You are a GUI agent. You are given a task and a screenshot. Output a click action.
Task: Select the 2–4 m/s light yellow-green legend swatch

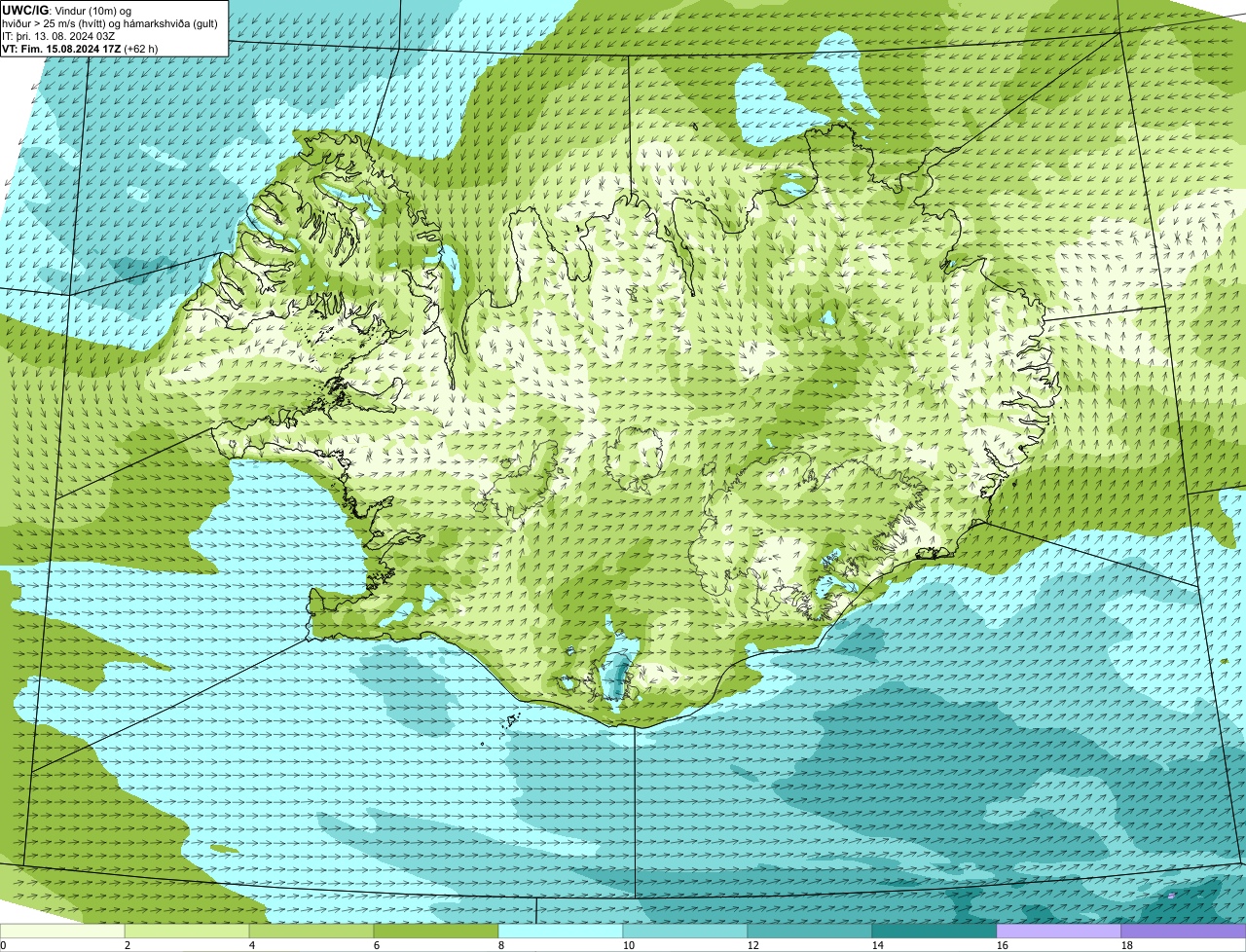187,931
